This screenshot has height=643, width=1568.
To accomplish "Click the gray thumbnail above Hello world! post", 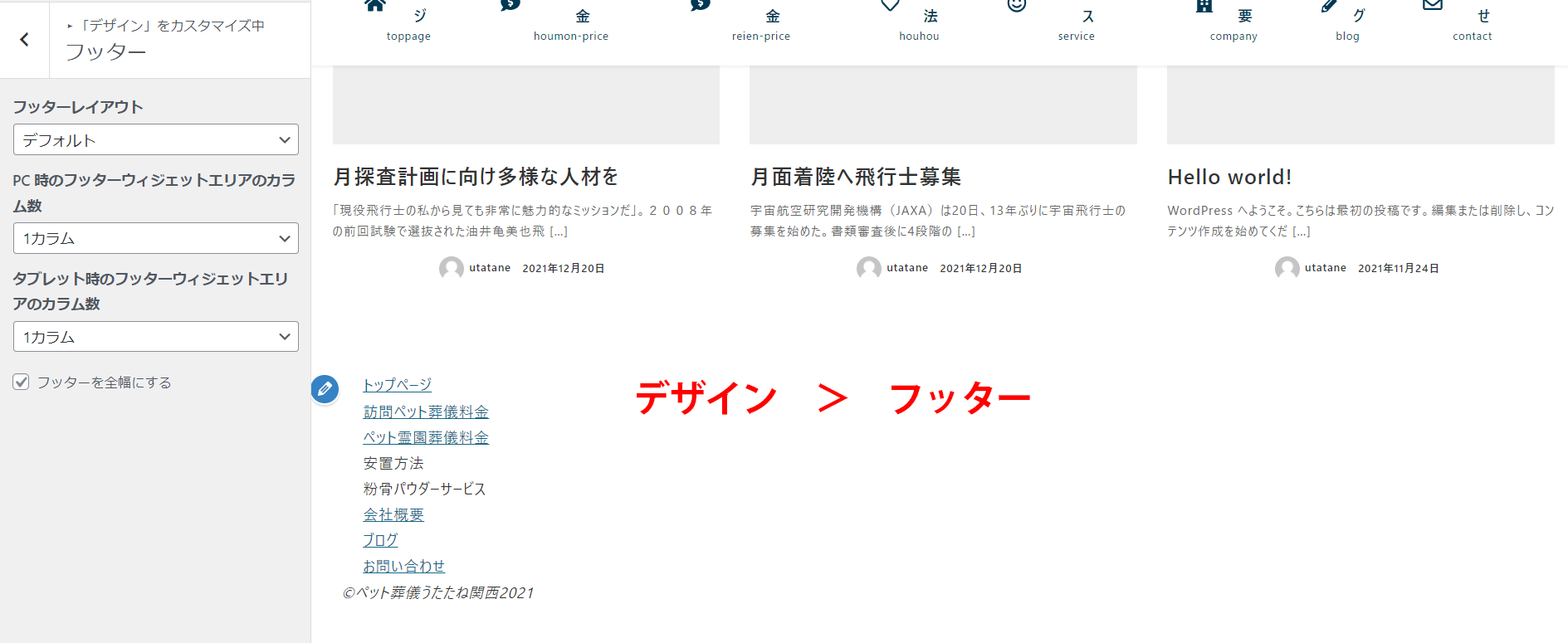I will point(1360,105).
